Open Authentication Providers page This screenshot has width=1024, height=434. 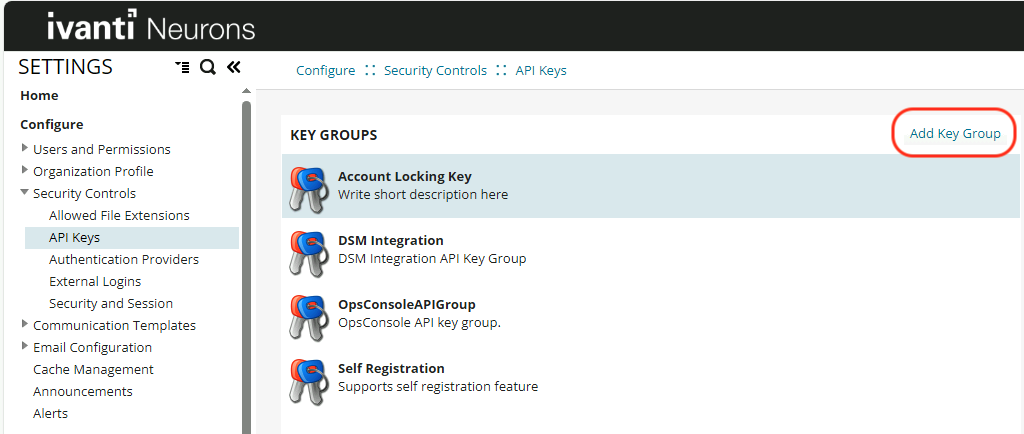[x=124, y=260]
